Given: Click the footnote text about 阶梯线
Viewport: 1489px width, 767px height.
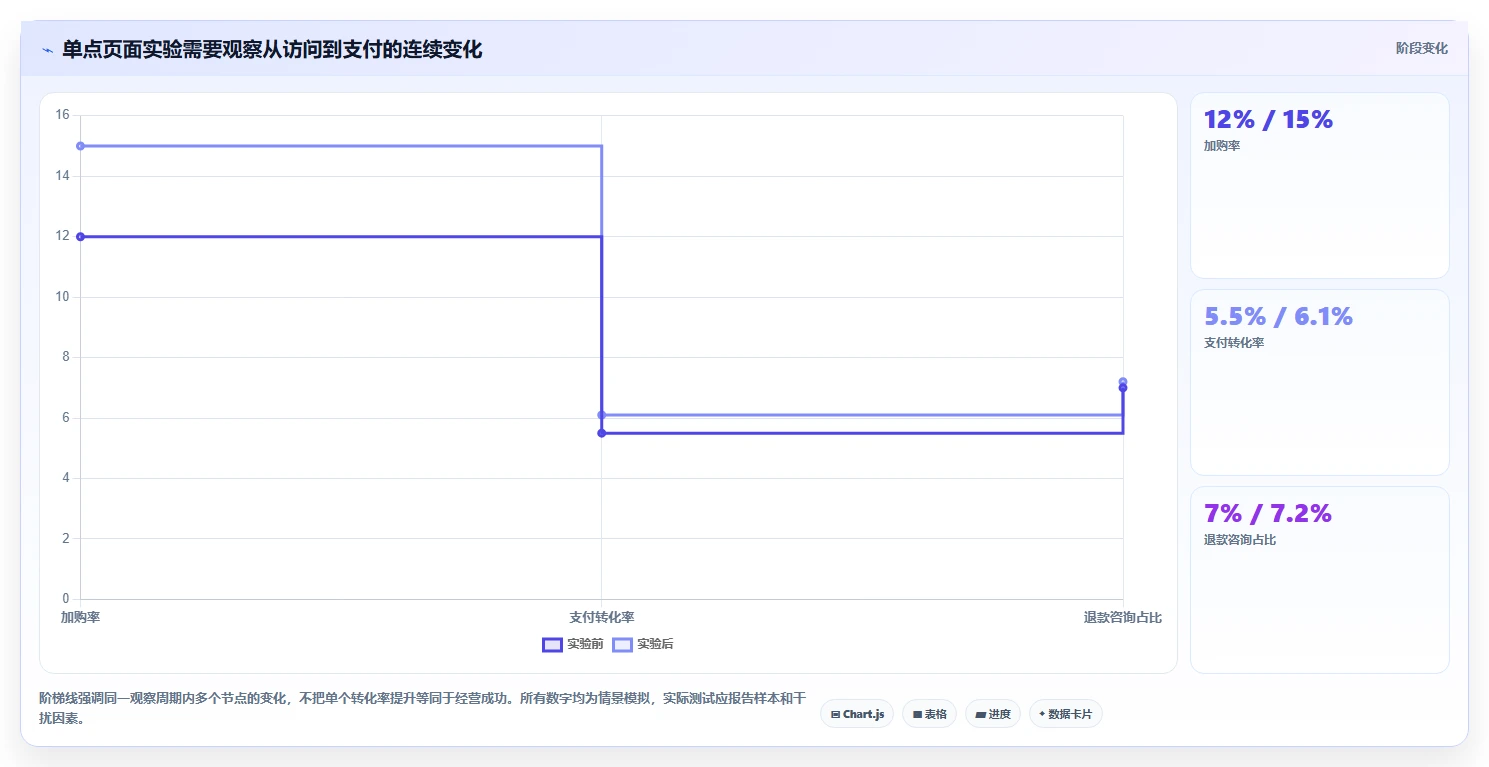Looking at the screenshot, I should coord(422,708).
